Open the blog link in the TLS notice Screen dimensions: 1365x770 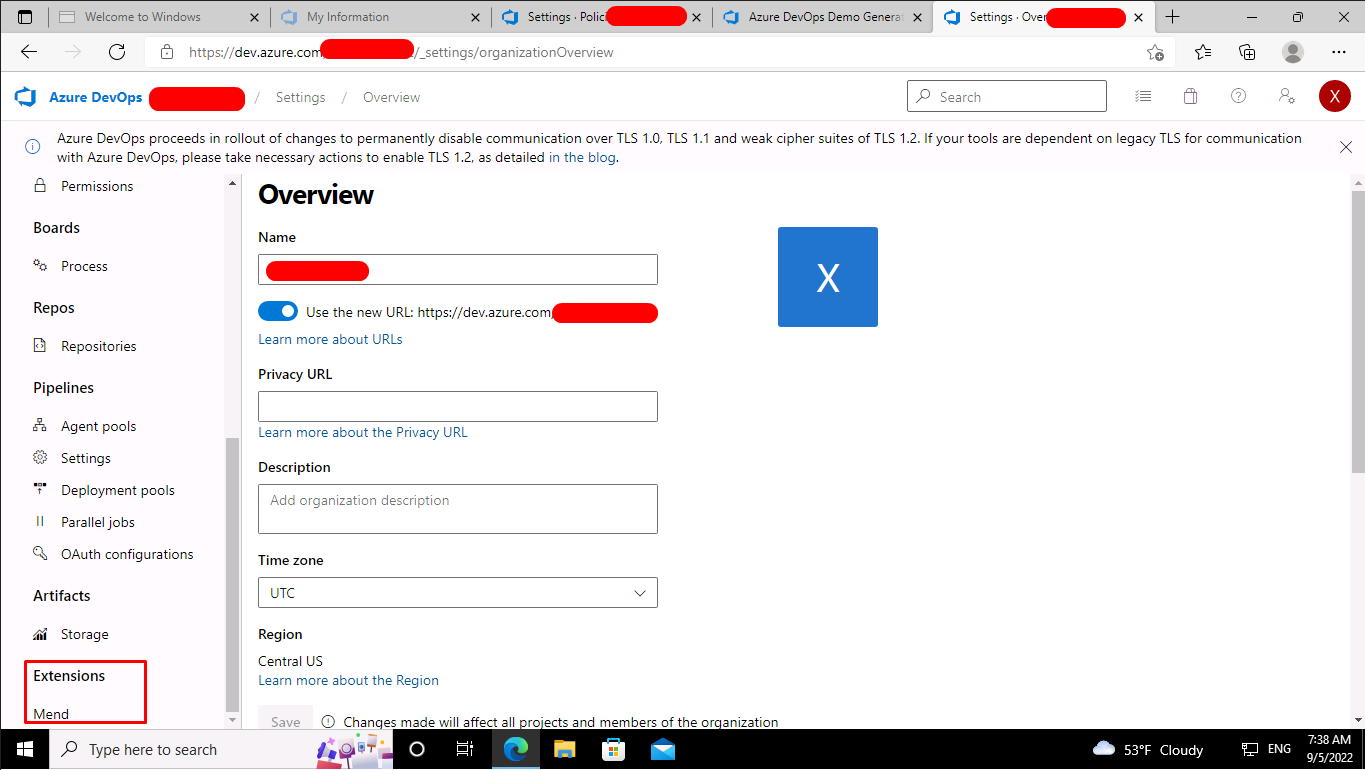tap(583, 157)
